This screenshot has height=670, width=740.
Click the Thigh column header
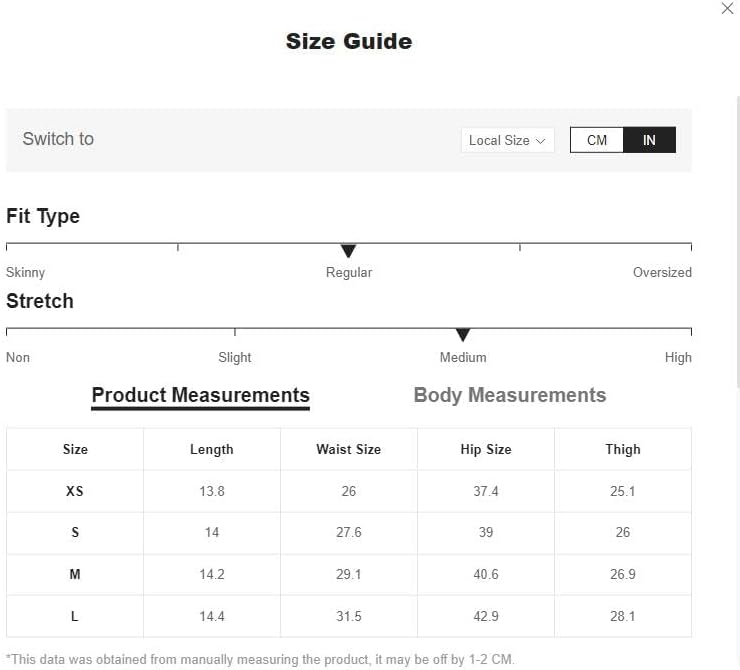(x=623, y=449)
